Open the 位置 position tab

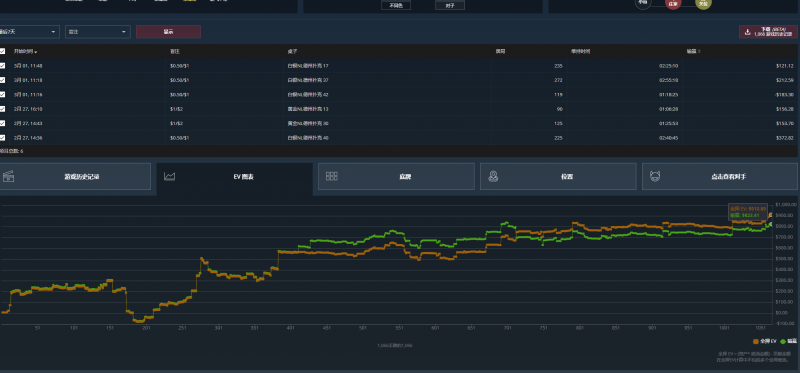click(558, 177)
